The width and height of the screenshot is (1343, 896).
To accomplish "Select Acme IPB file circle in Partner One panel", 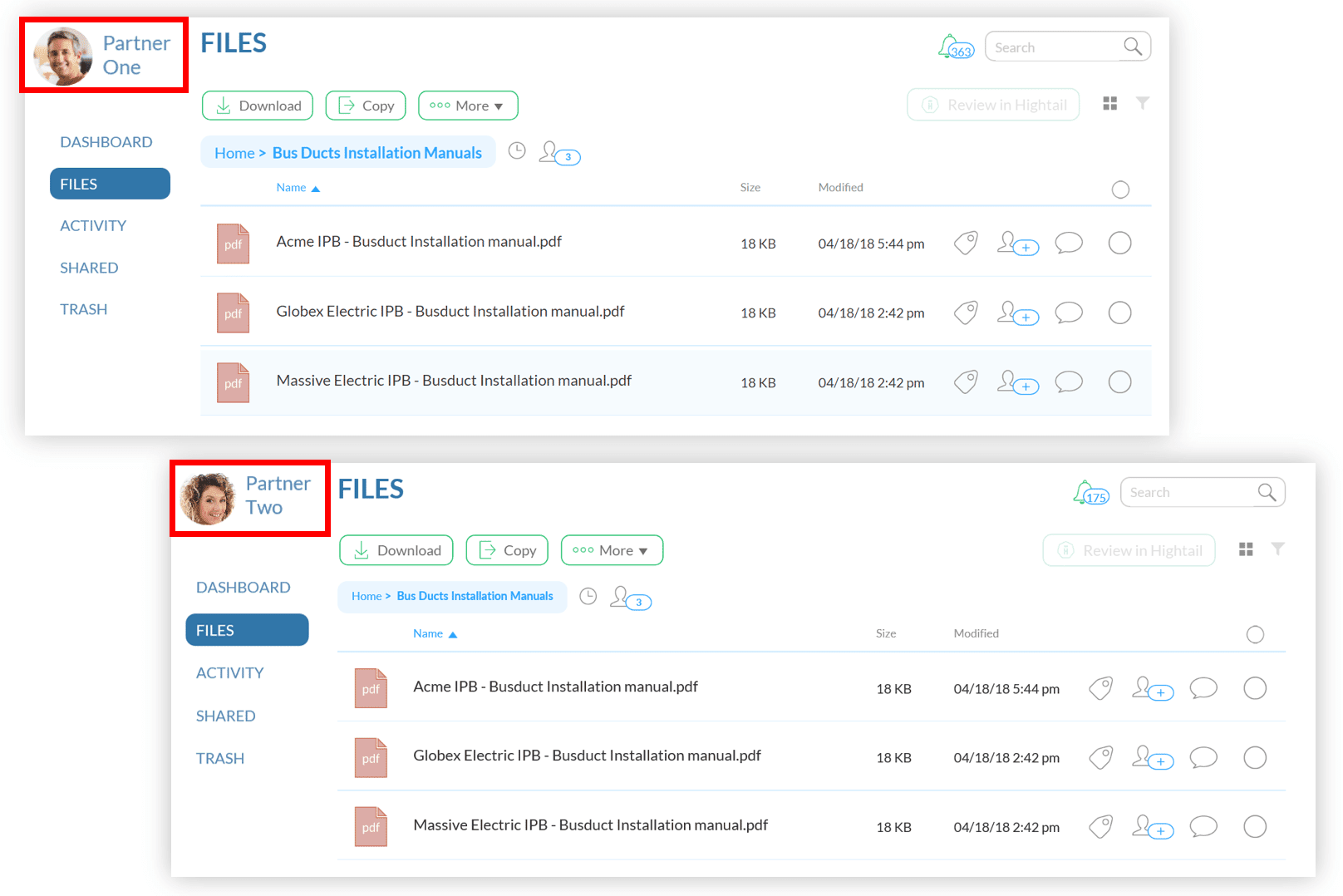I will pos(1120,243).
